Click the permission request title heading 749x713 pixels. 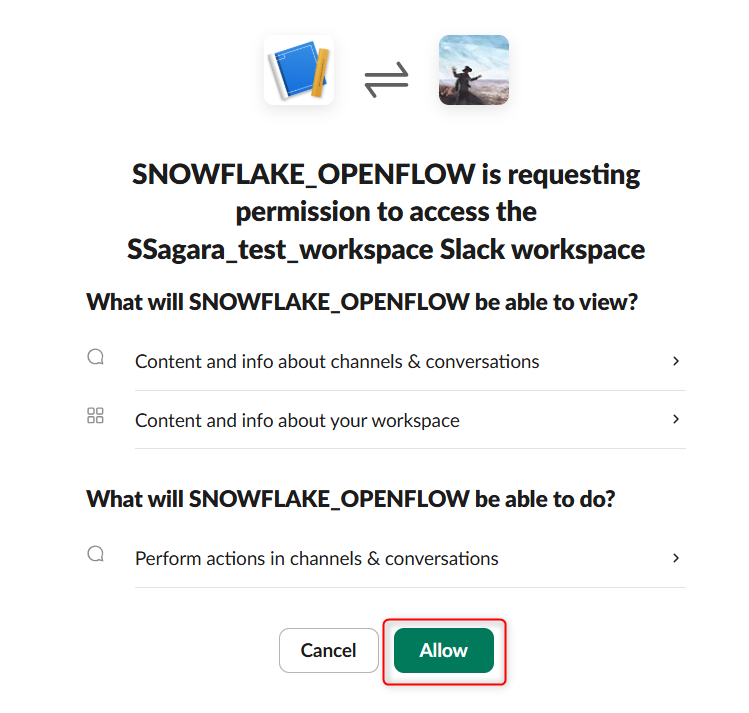tap(386, 212)
